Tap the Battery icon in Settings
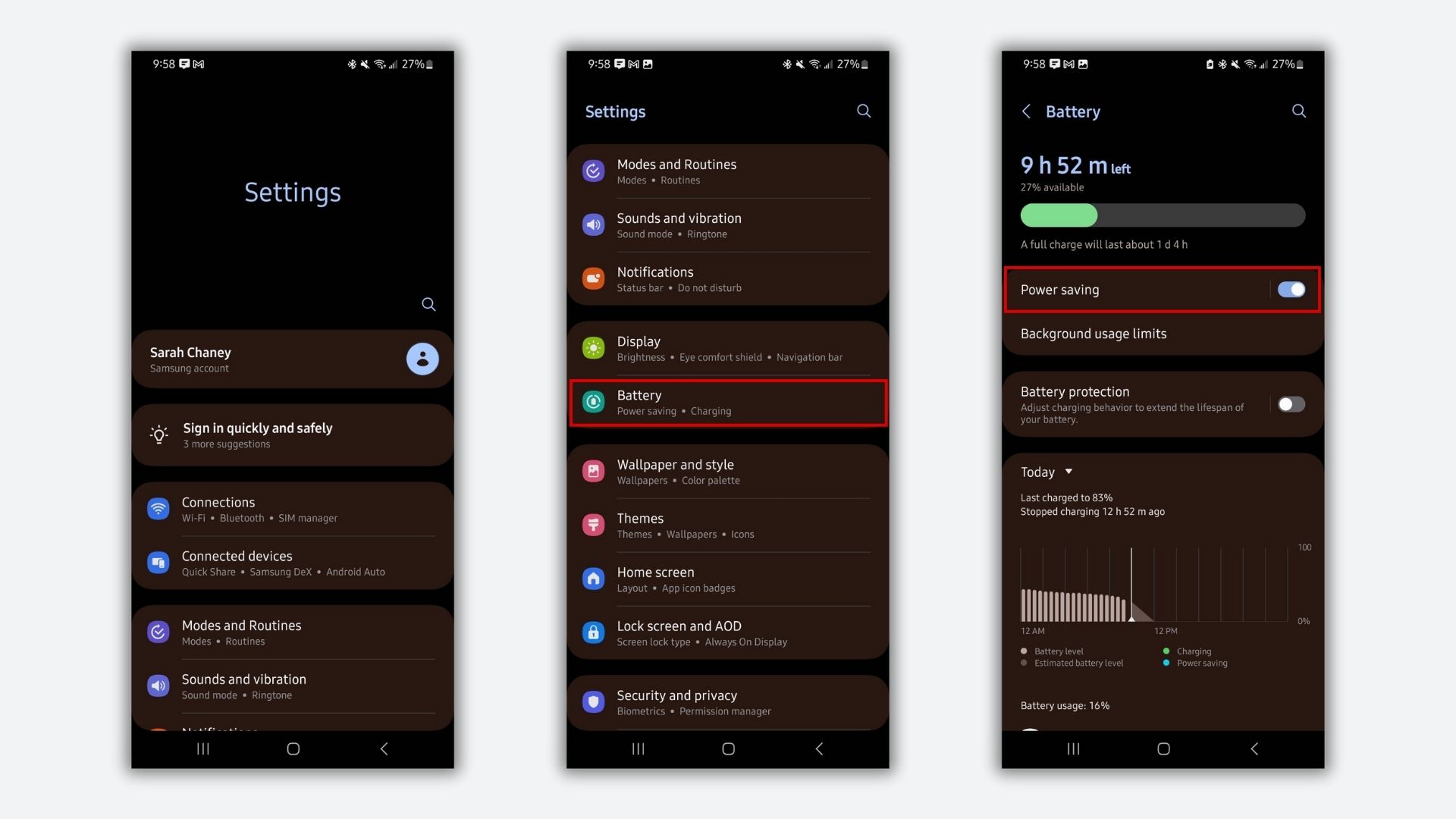The height and width of the screenshot is (819, 1456). tap(594, 400)
